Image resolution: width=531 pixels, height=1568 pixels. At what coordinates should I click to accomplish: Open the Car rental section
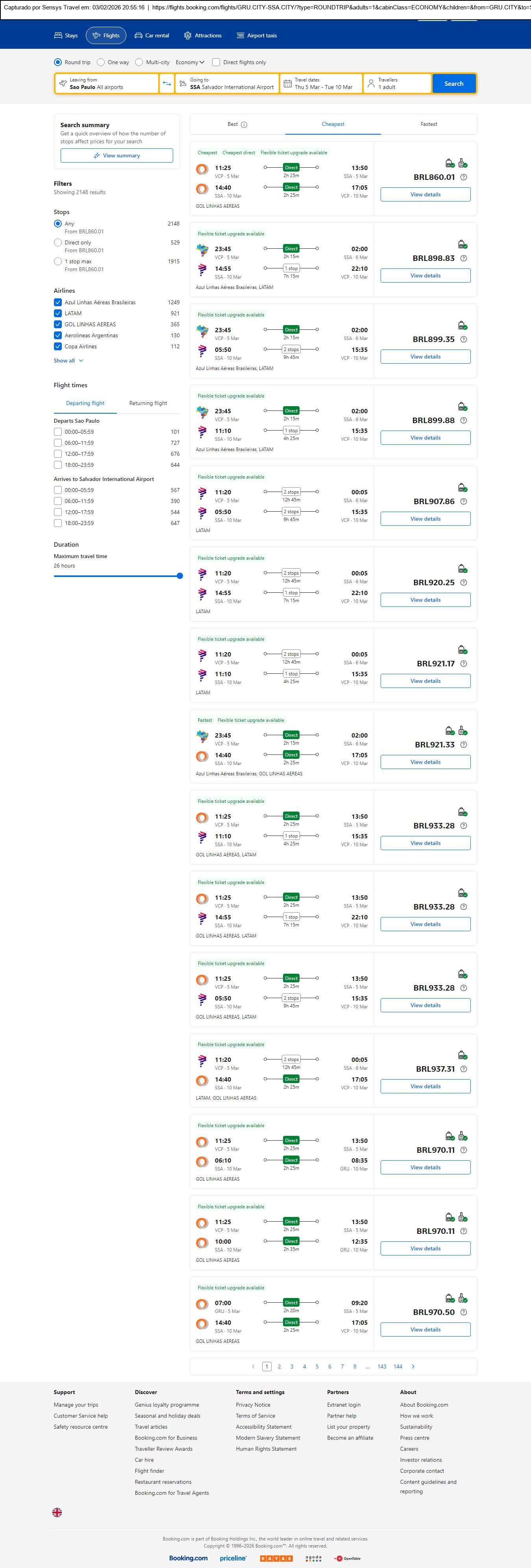click(x=152, y=35)
